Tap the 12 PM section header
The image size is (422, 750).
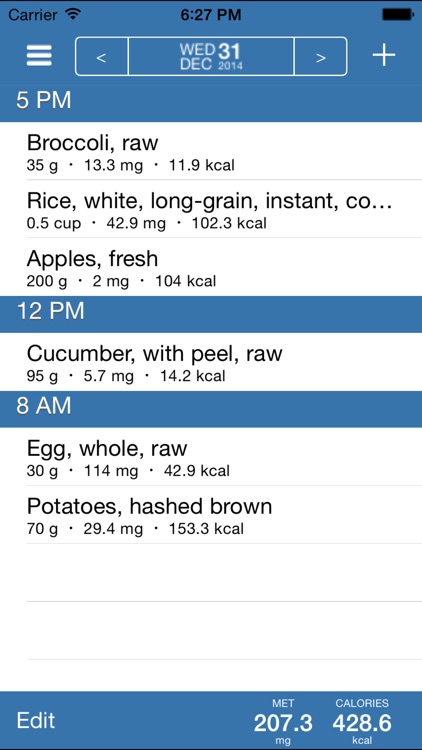(x=211, y=314)
